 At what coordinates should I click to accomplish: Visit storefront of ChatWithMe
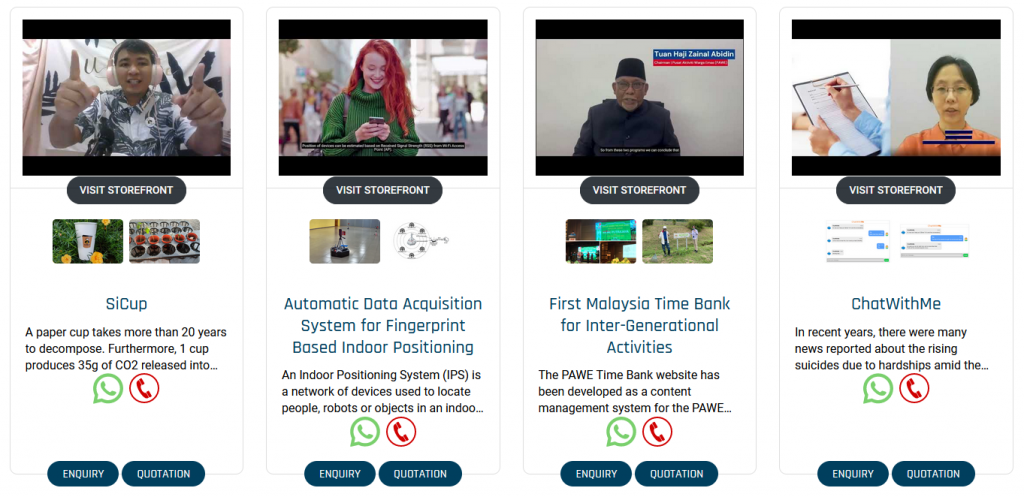tap(896, 190)
